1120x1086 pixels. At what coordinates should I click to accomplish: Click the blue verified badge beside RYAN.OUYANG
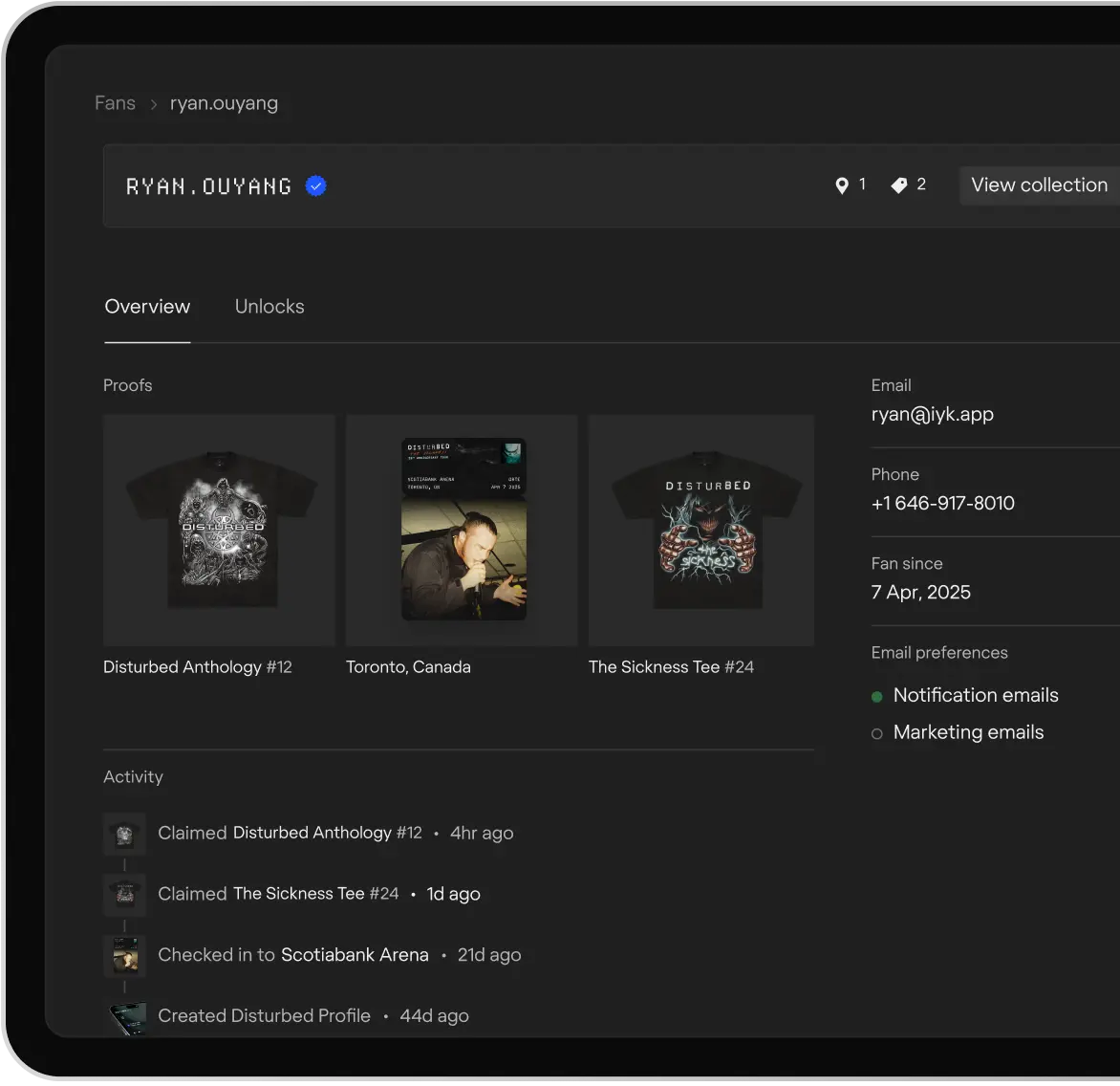click(315, 186)
